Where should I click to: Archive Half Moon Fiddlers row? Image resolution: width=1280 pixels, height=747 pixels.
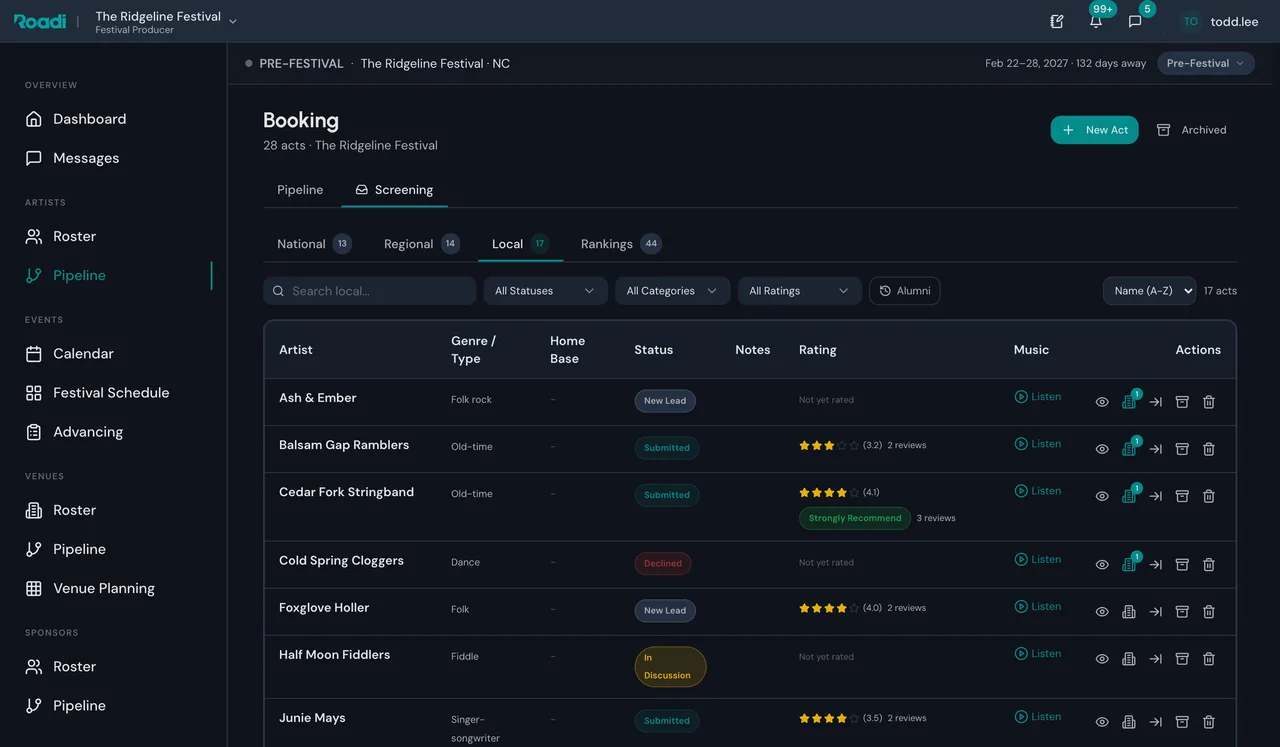point(1182,659)
